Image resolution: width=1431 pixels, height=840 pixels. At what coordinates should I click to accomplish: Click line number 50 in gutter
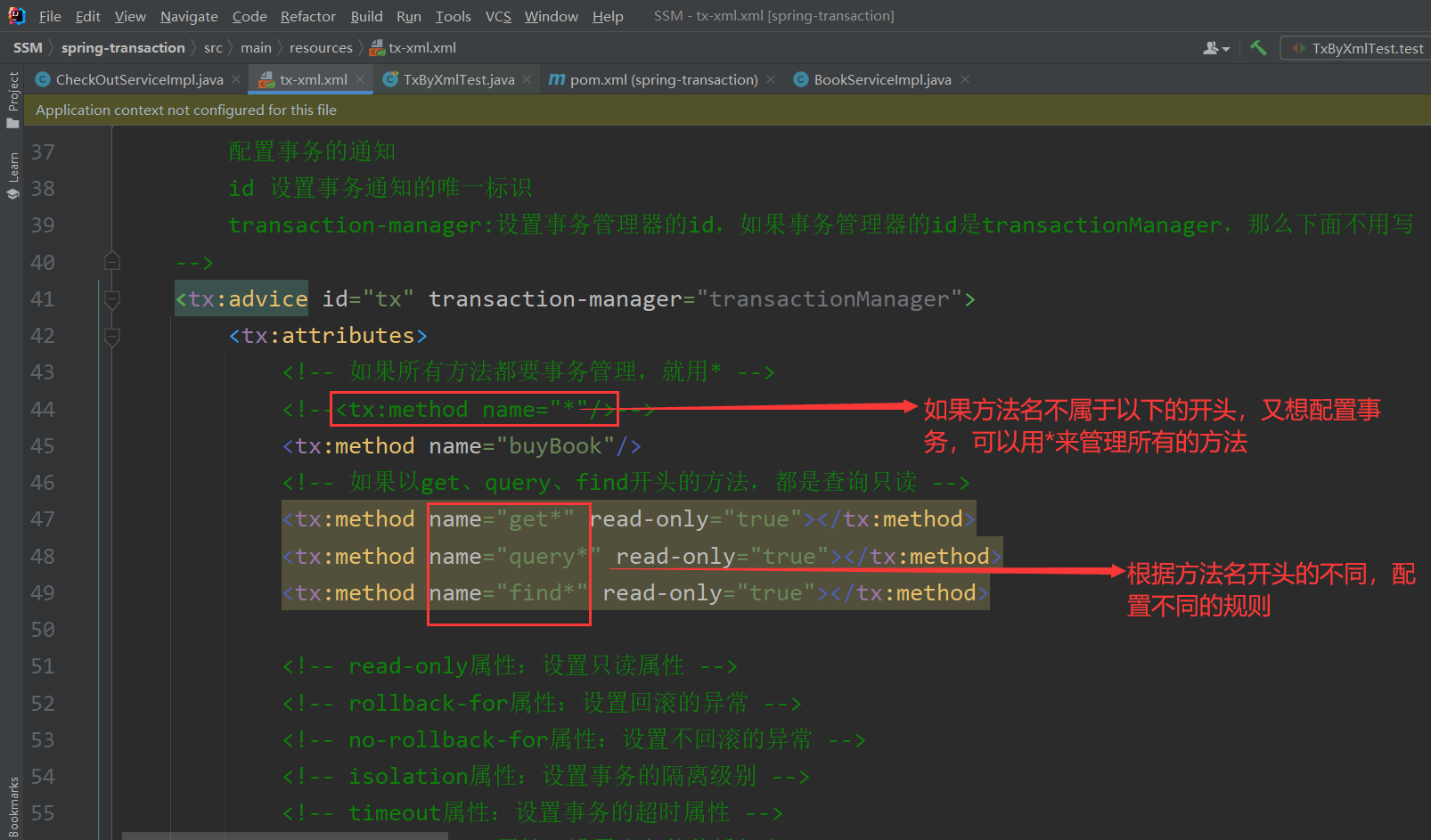[x=43, y=630]
